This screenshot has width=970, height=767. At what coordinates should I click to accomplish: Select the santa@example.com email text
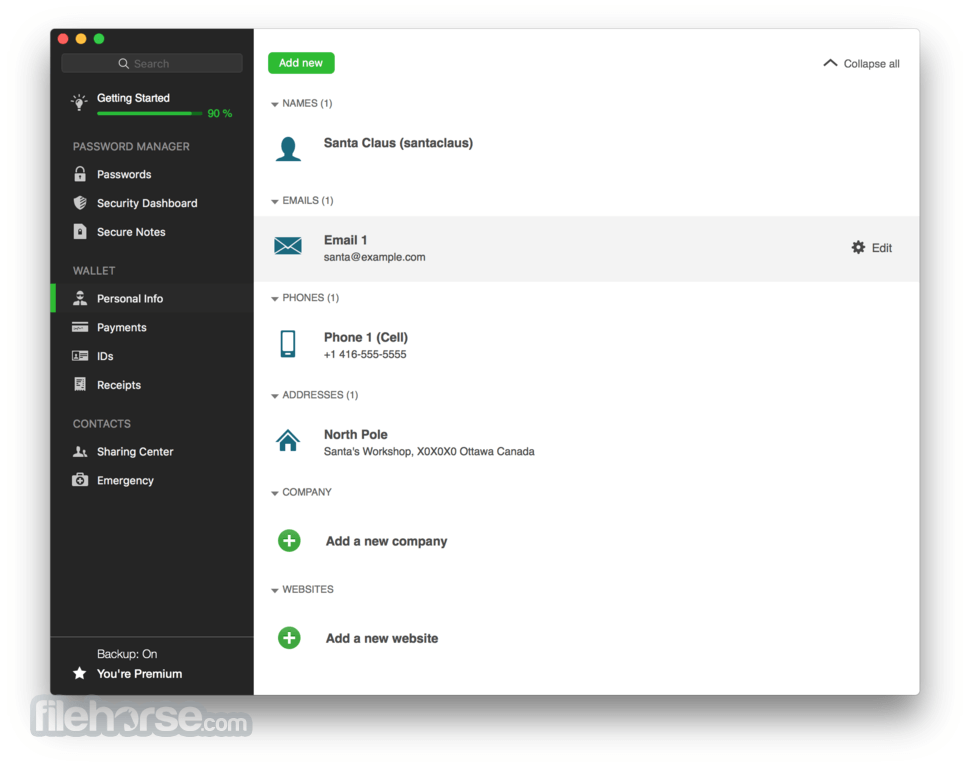pyautogui.click(x=374, y=257)
